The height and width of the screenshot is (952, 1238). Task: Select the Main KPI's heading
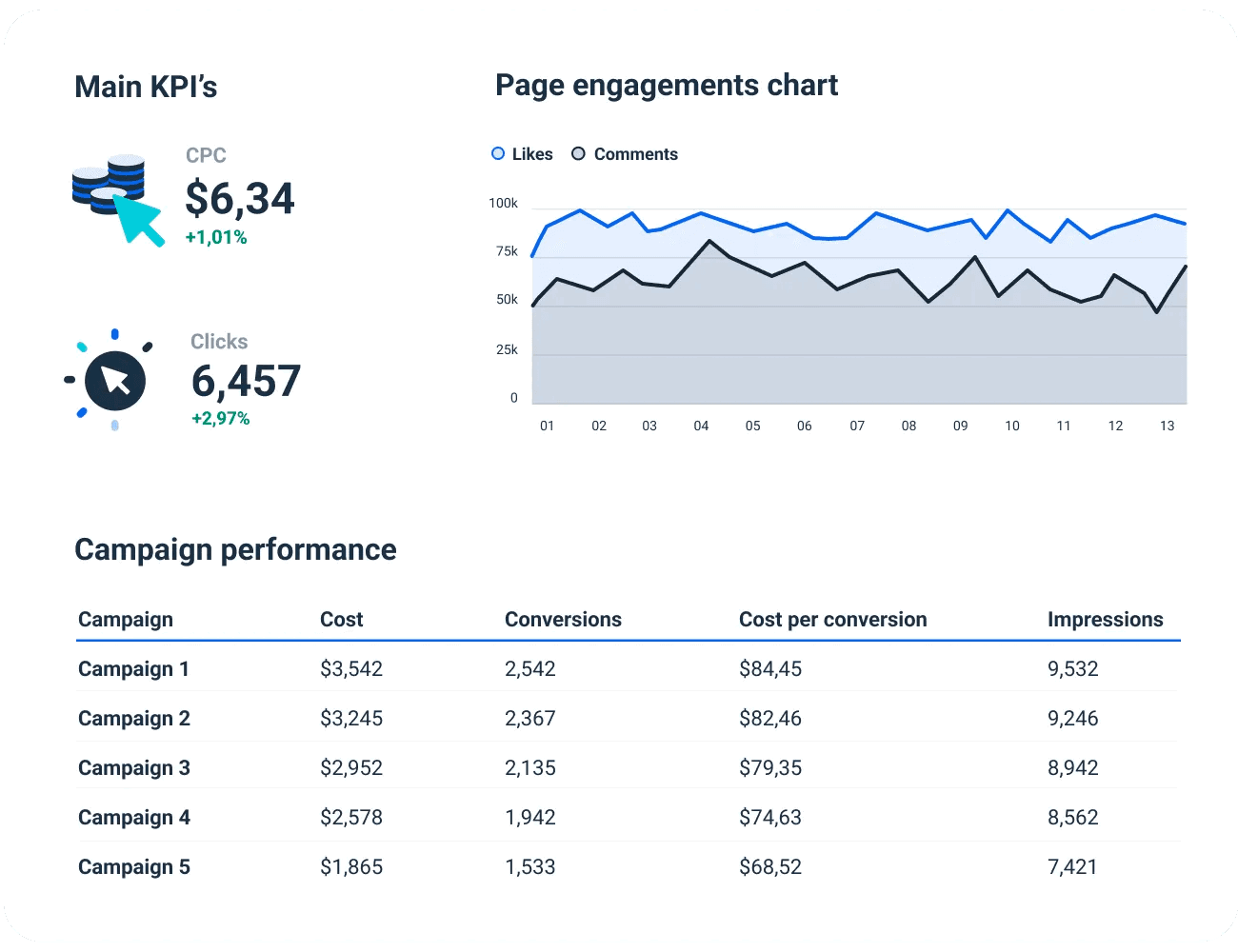146,87
